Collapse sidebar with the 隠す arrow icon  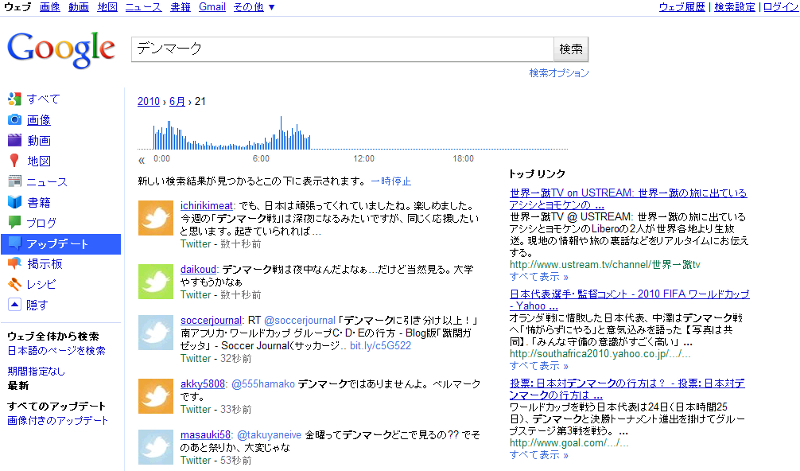coord(14,305)
